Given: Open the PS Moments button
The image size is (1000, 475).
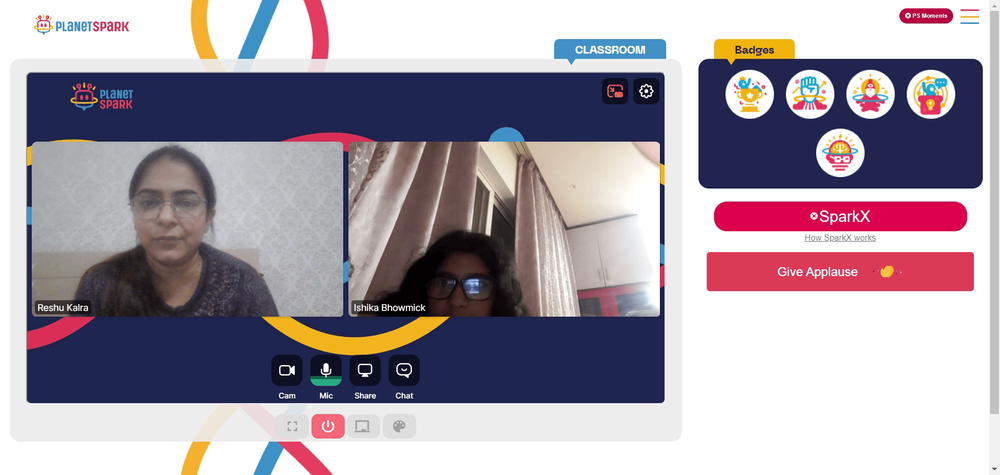Looking at the screenshot, I should pyautogui.click(x=926, y=16).
